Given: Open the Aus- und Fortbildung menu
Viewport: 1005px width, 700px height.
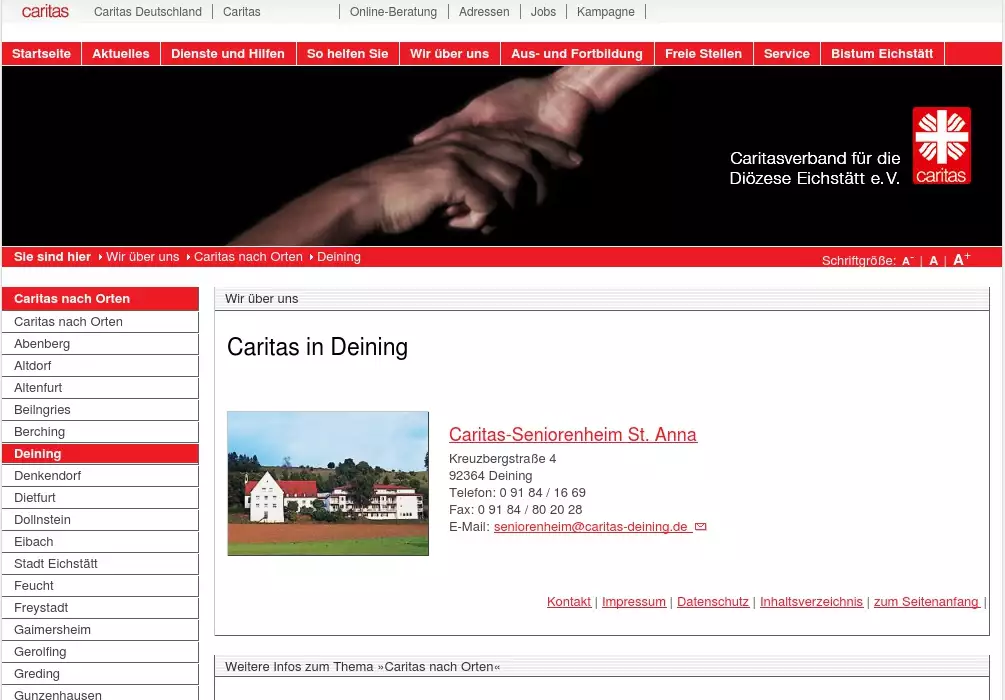Looking at the screenshot, I should point(576,54).
